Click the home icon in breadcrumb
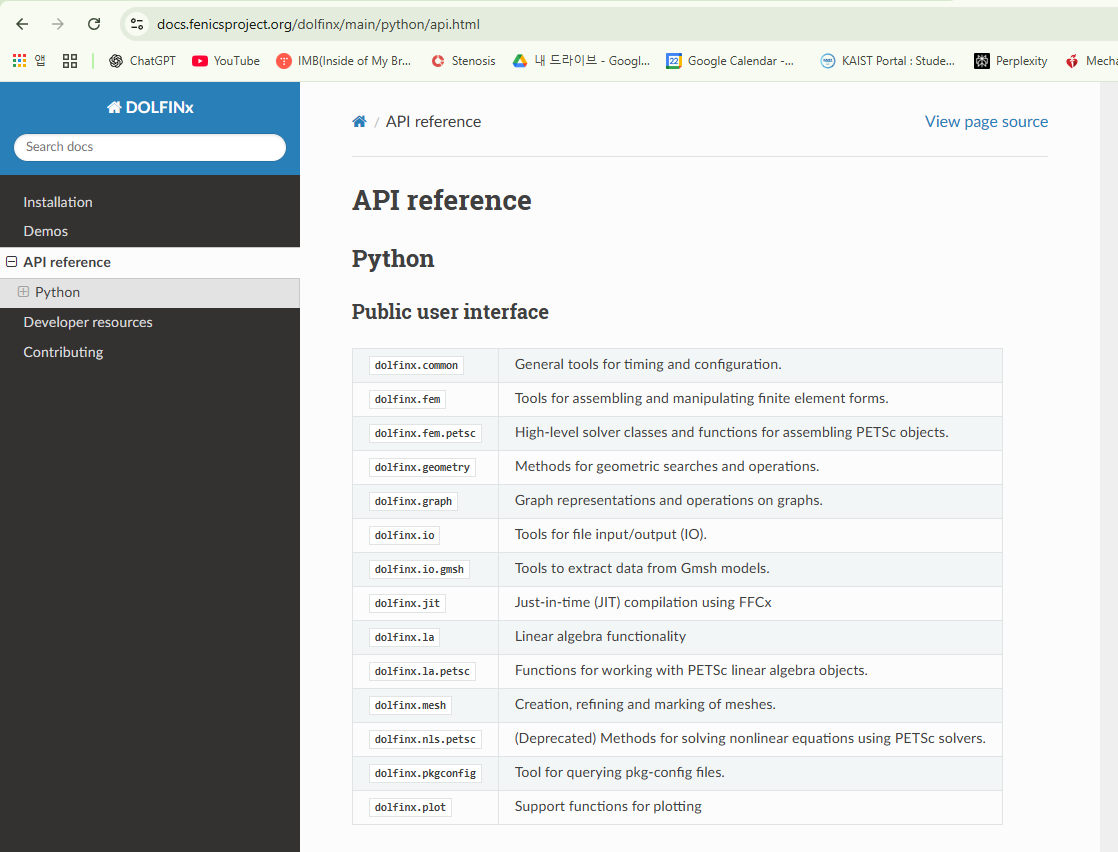The image size is (1118, 852). coord(359,122)
